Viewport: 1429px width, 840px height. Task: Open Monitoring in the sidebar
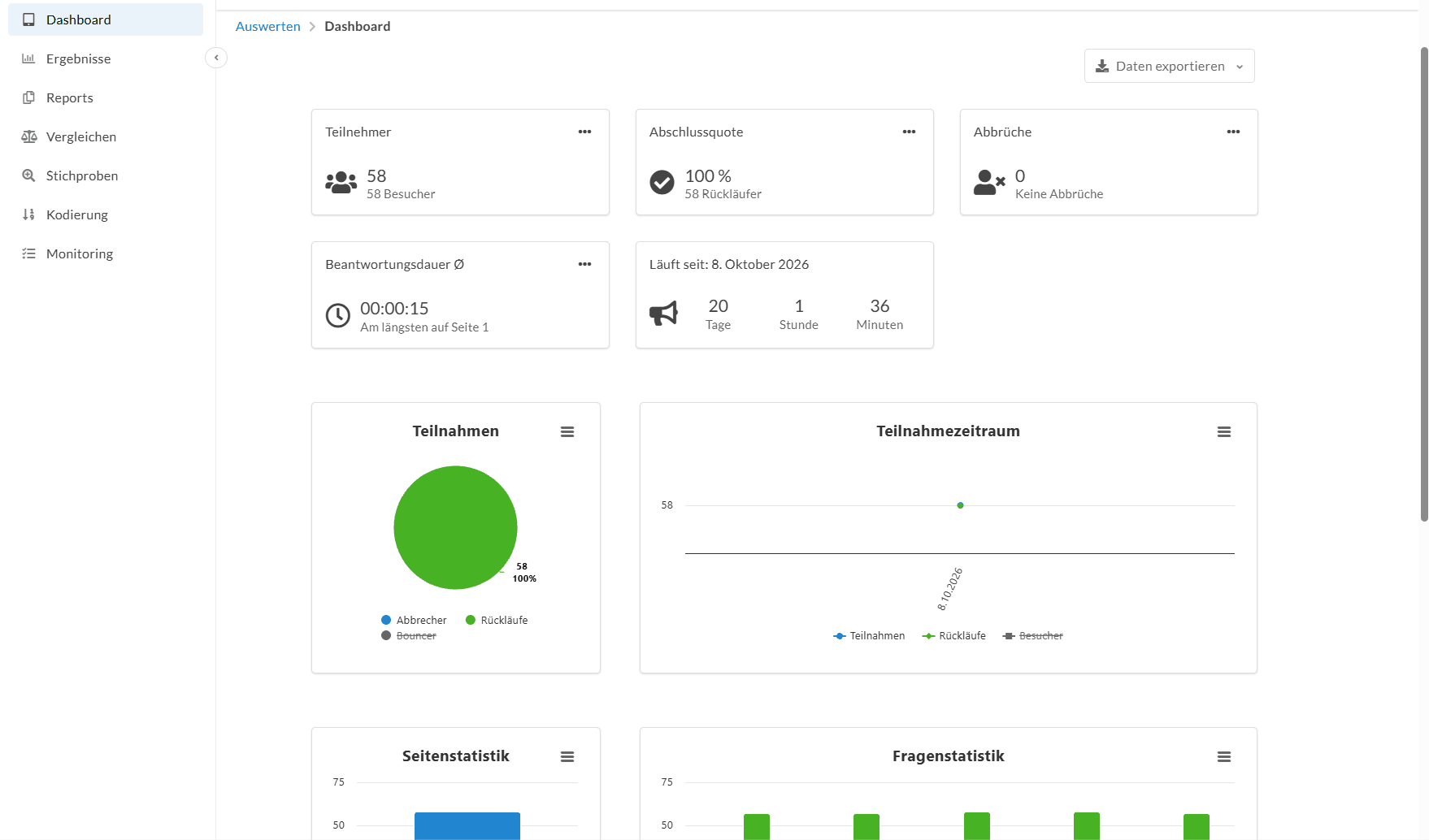(106, 253)
